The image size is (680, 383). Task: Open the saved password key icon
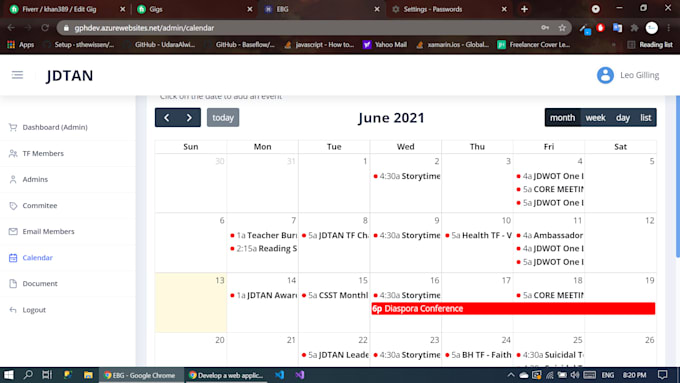545,28
